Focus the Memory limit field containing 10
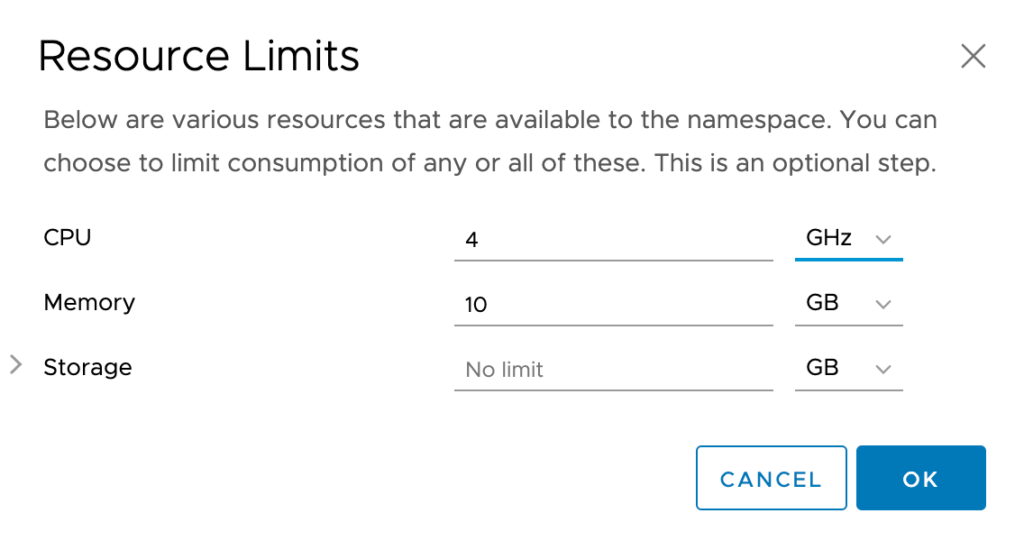Image resolution: width=1024 pixels, height=550 pixels. coord(612,305)
